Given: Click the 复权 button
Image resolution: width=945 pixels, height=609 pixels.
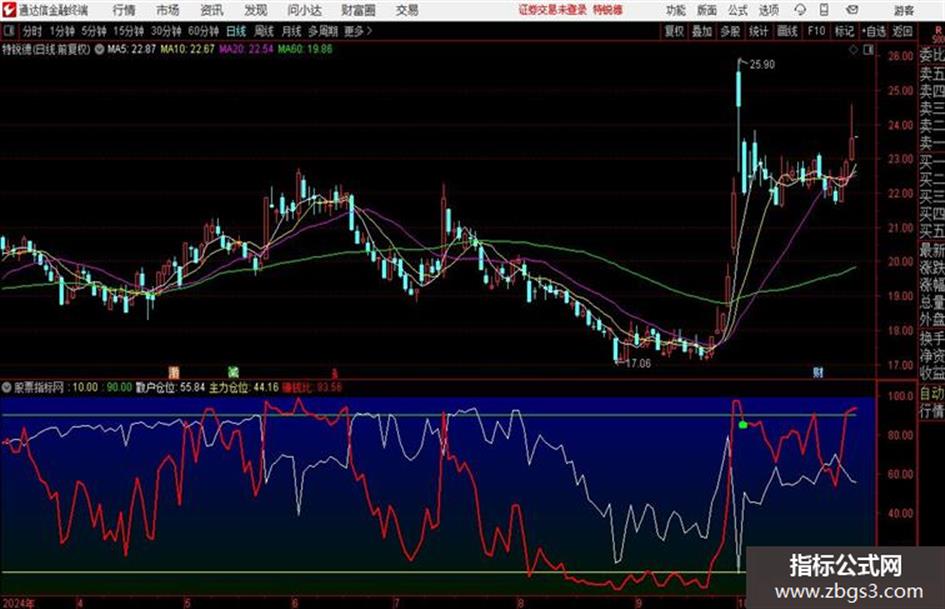Looking at the screenshot, I should click(674, 31).
